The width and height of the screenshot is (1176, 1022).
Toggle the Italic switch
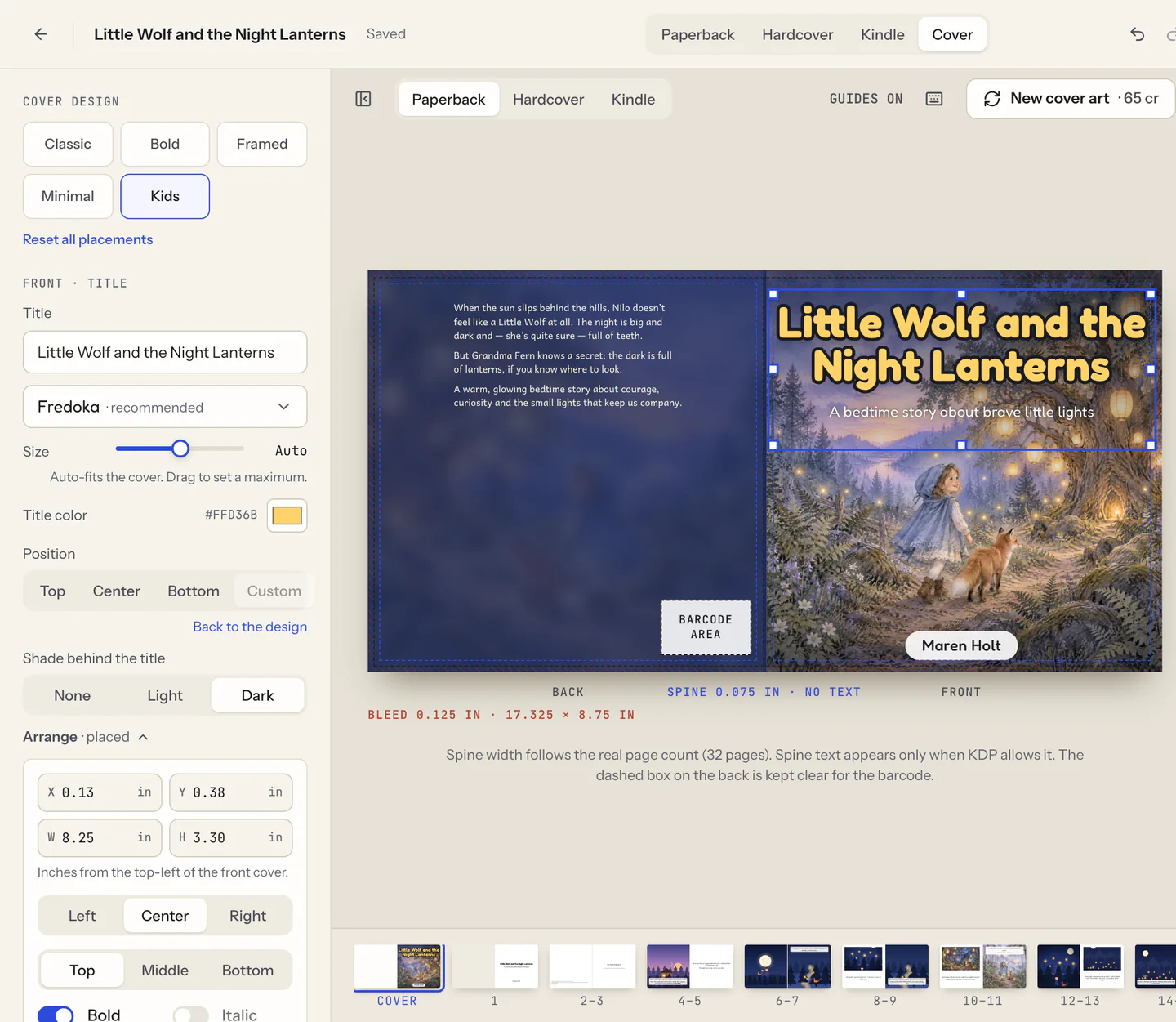coord(190,1014)
